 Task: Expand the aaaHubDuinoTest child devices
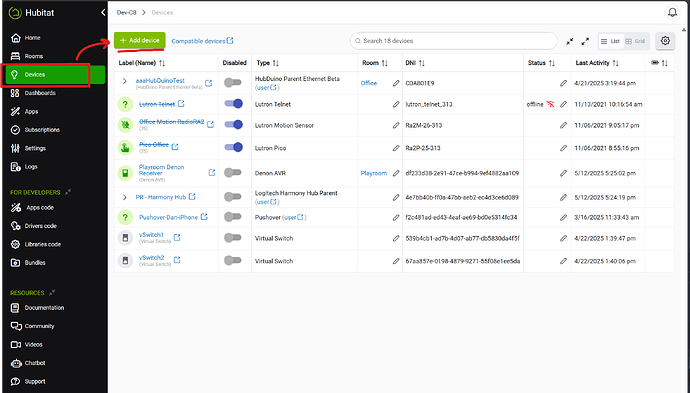coord(125,81)
